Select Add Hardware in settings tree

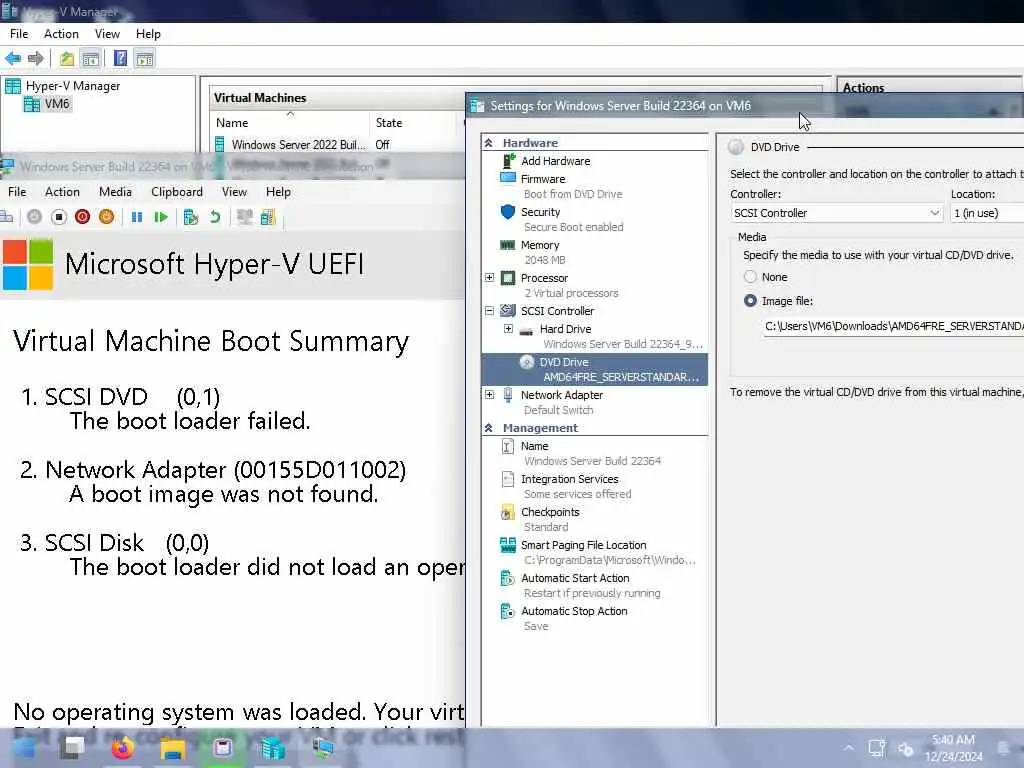click(555, 161)
